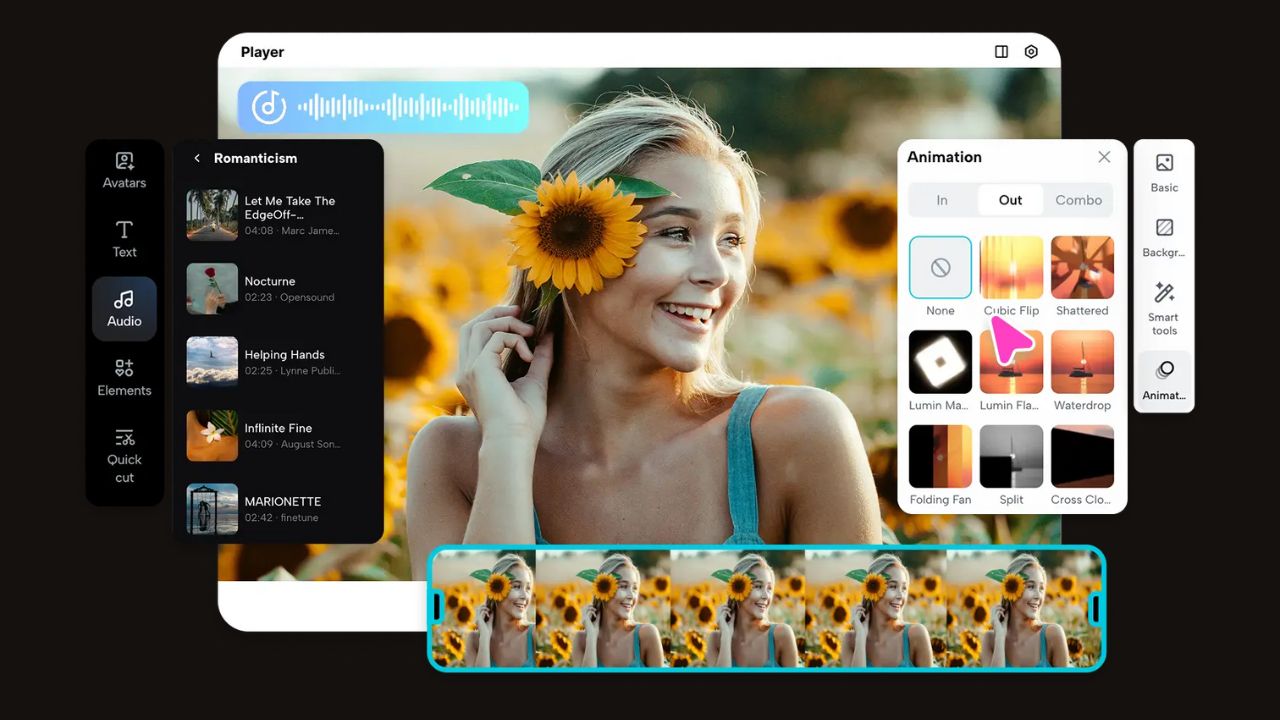Select the Text tool
This screenshot has height=720, width=1280.
coord(124,239)
